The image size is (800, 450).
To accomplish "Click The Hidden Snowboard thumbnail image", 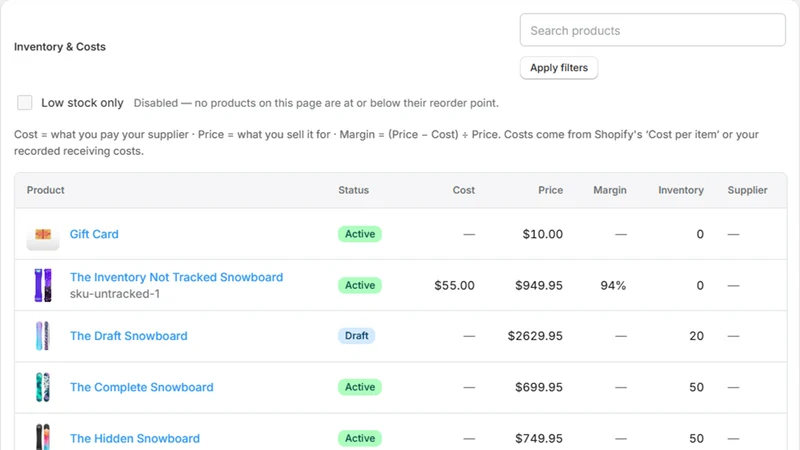I will [x=43, y=437].
